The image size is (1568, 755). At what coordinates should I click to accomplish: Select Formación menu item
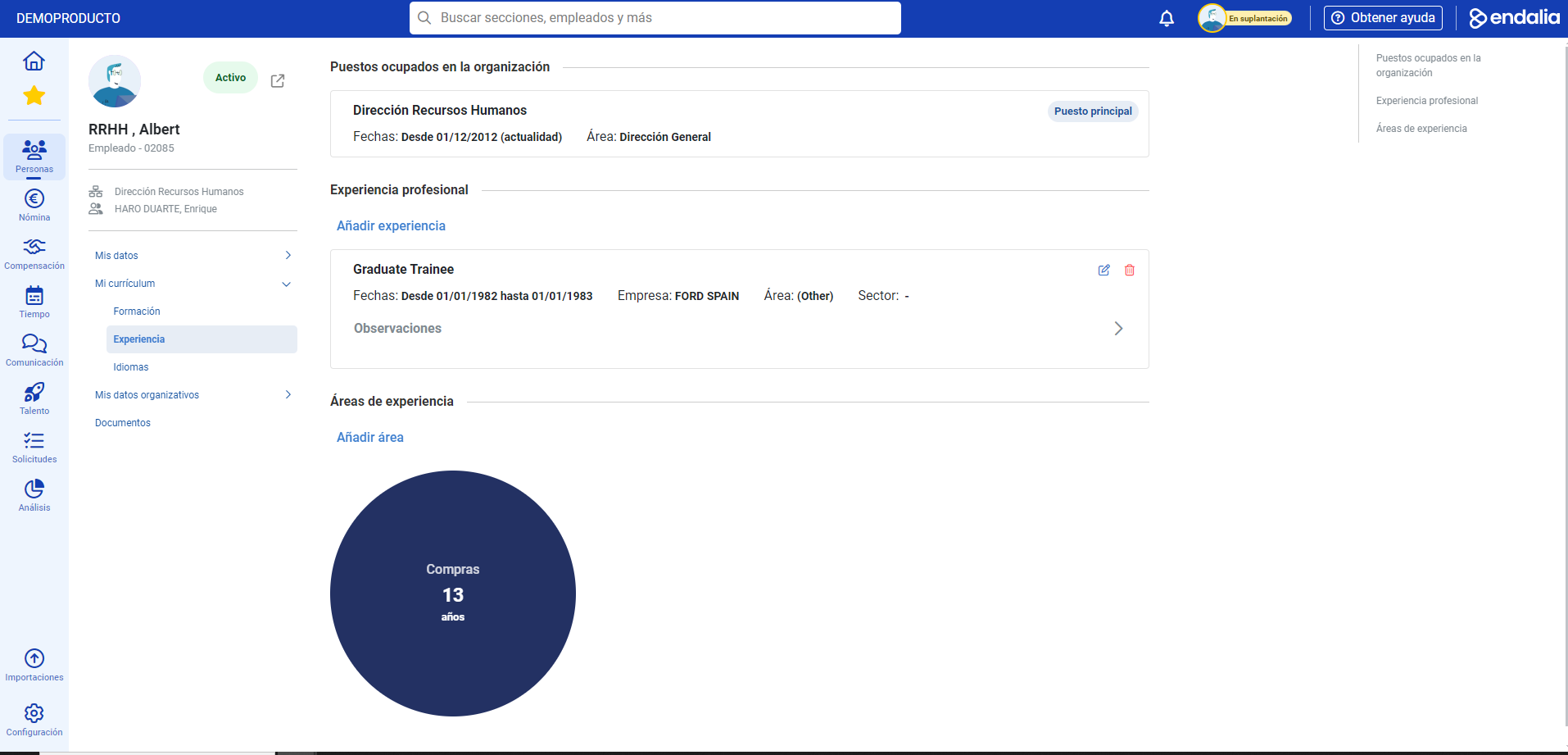tap(137, 312)
